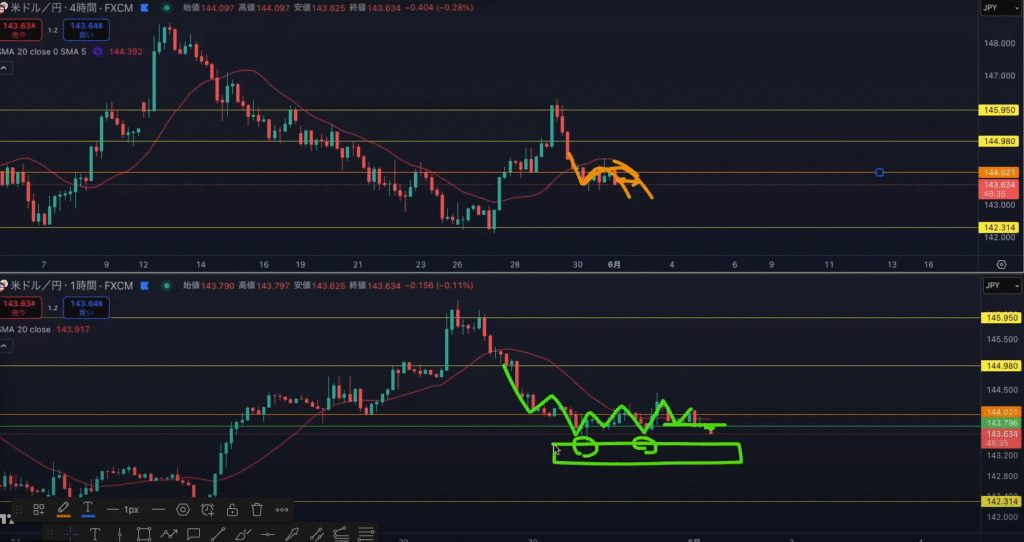Click the market status dot on 1時間 chart
1024x542 pixels.
168,285
